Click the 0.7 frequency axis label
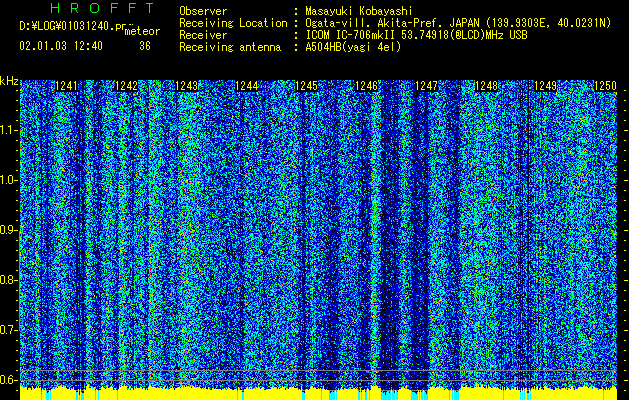 [8, 330]
